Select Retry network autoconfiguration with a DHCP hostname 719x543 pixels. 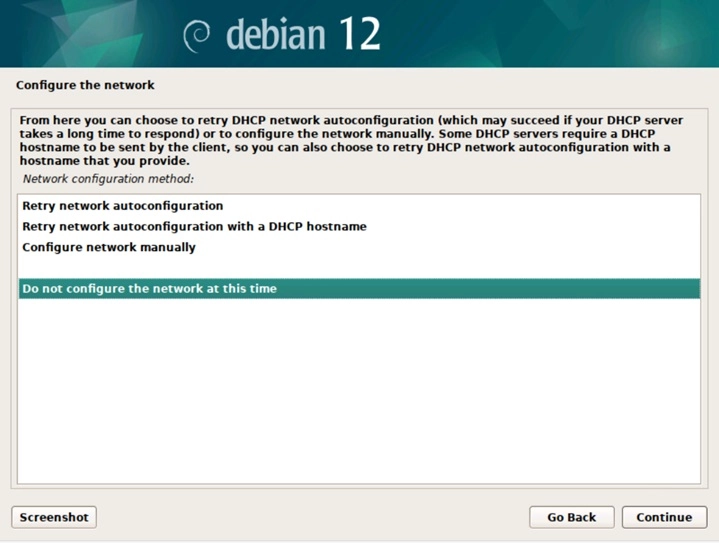pos(359,227)
